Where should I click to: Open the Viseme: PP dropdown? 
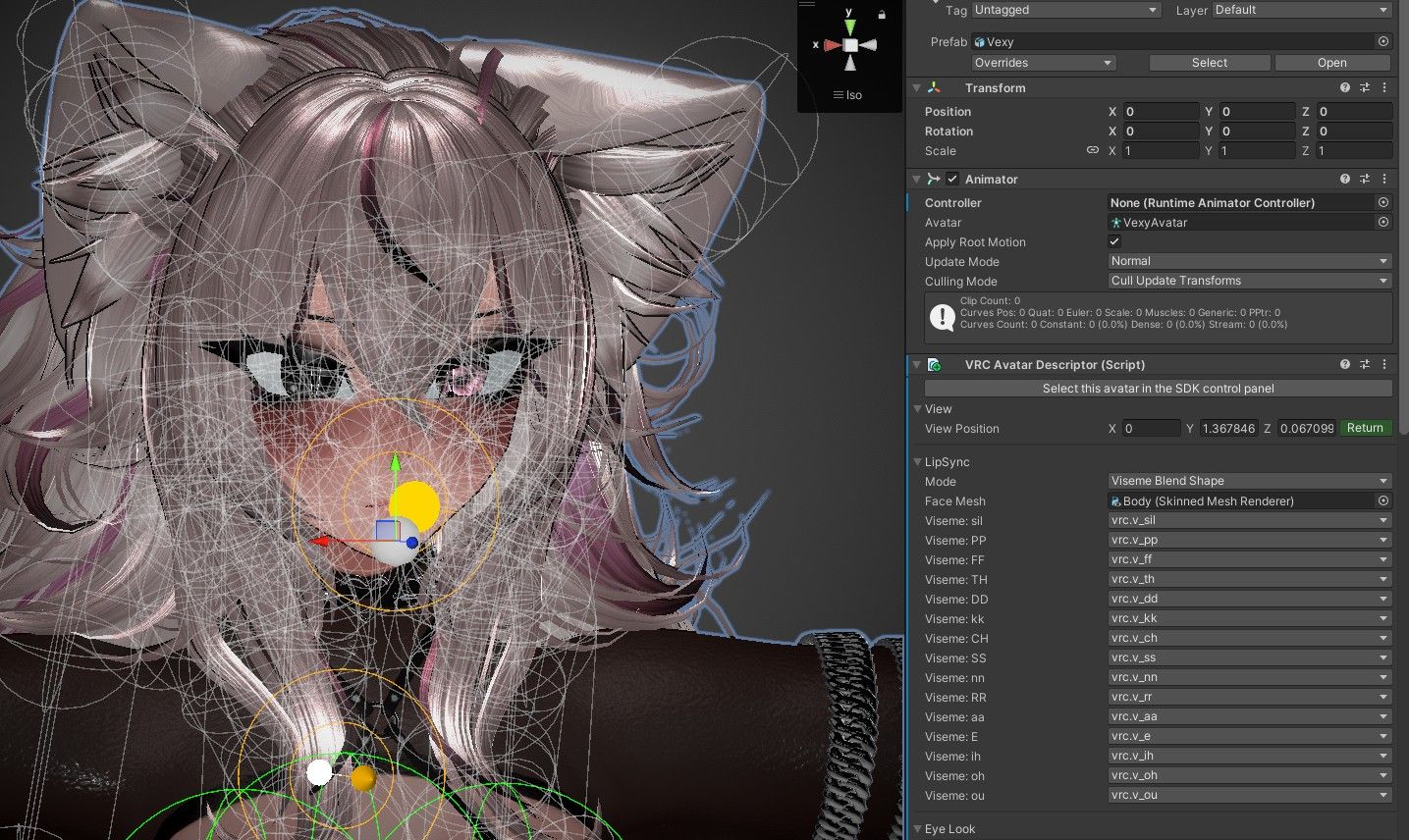pyautogui.click(x=1250, y=540)
